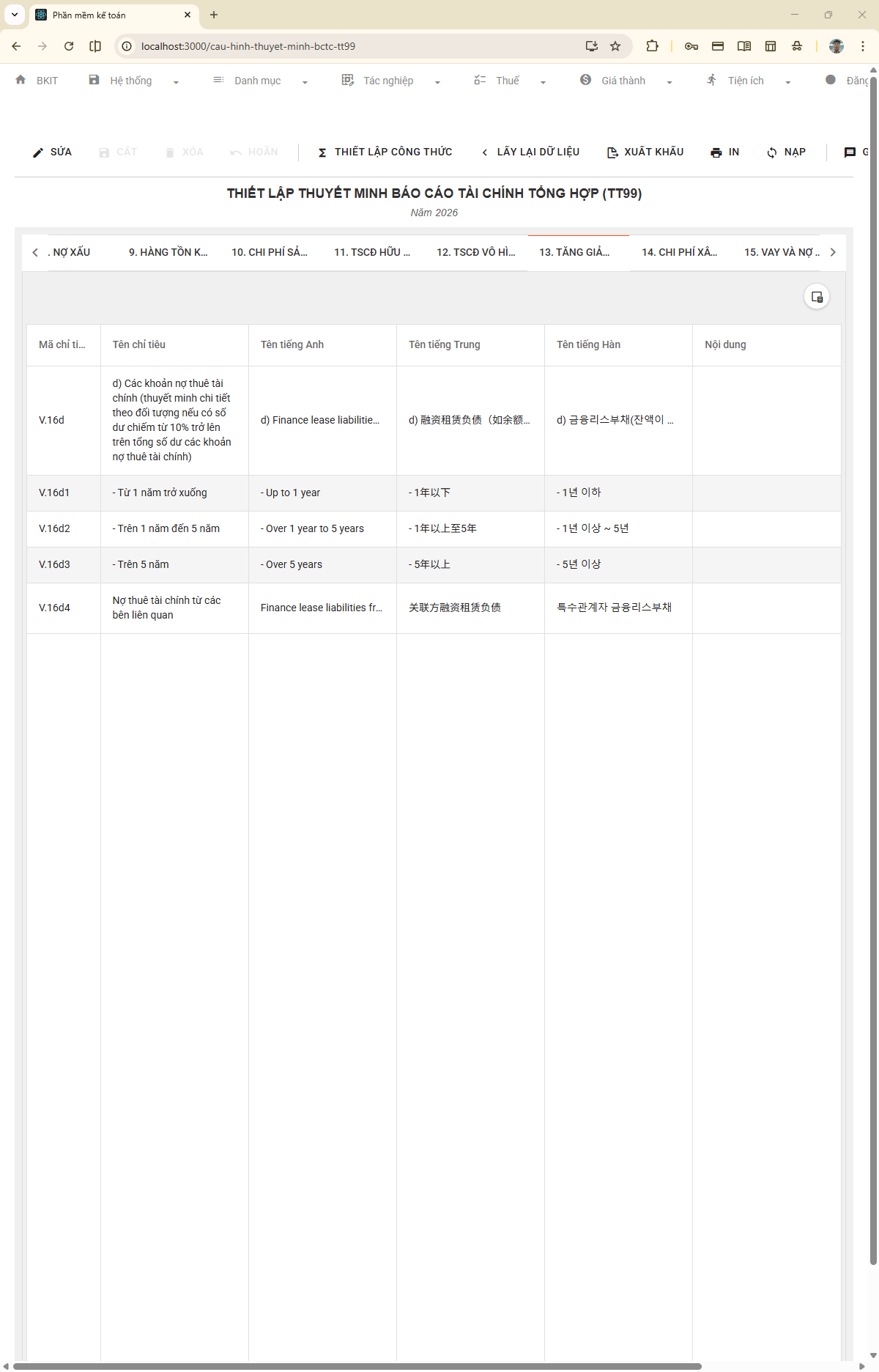Viewport: 879px width, 1372px height.
Task: Click the NẠP reload button
Action: point(786,152)
